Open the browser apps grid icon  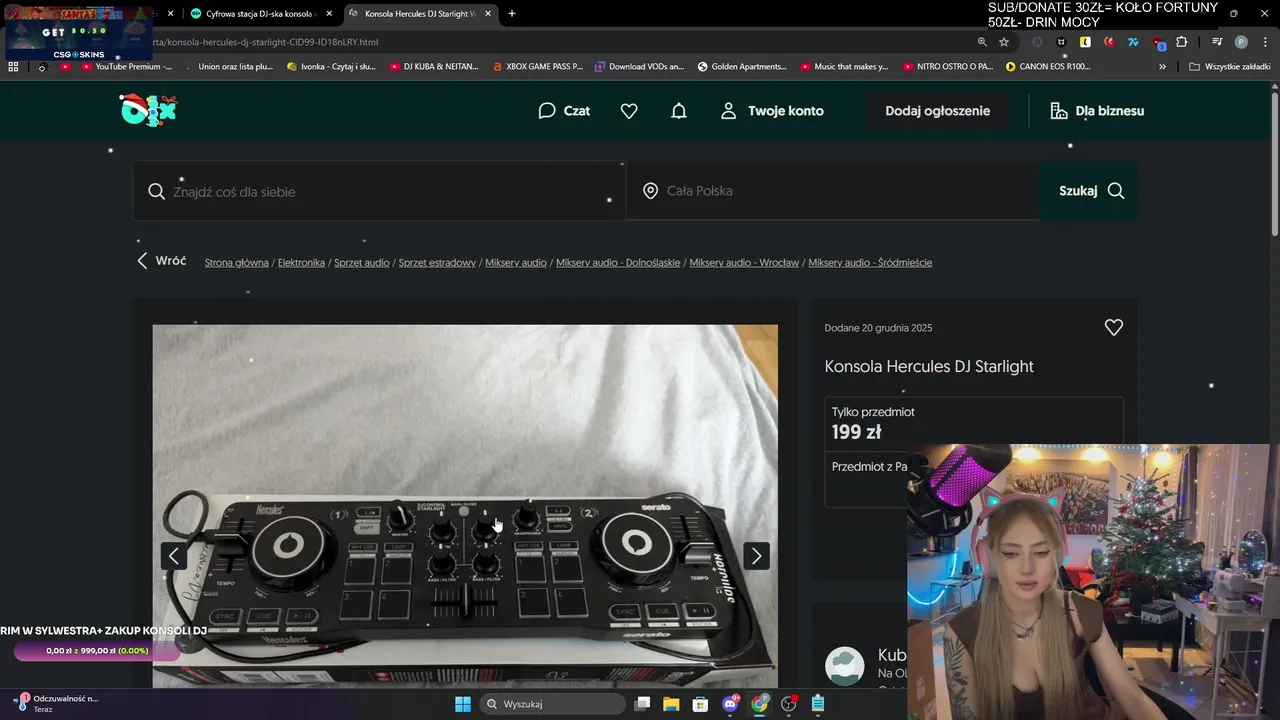click(13, 67)
